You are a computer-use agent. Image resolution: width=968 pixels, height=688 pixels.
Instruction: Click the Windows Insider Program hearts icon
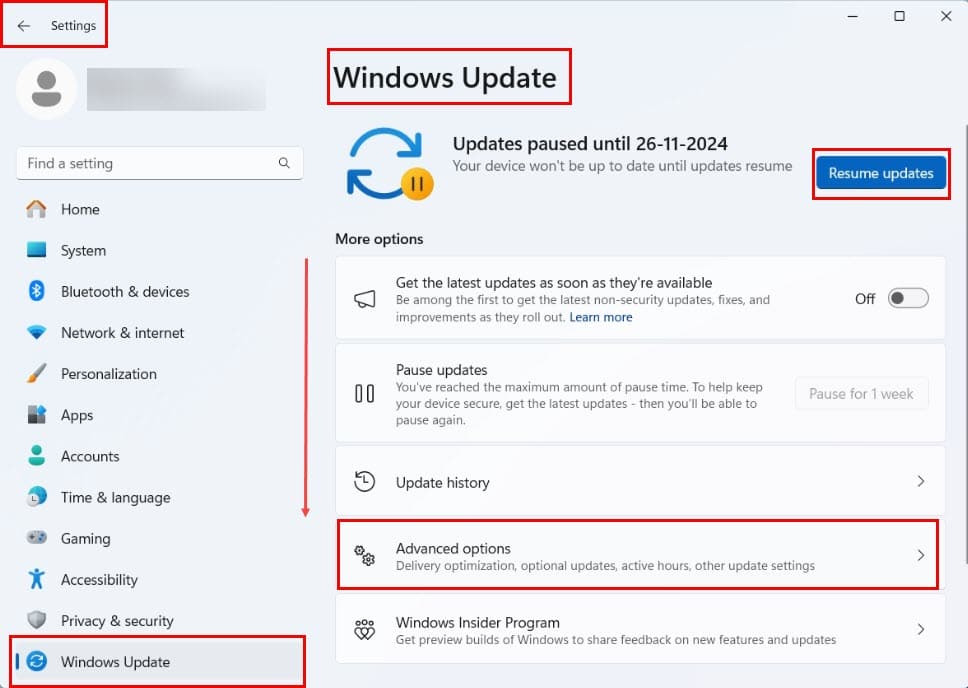point(364,629)
